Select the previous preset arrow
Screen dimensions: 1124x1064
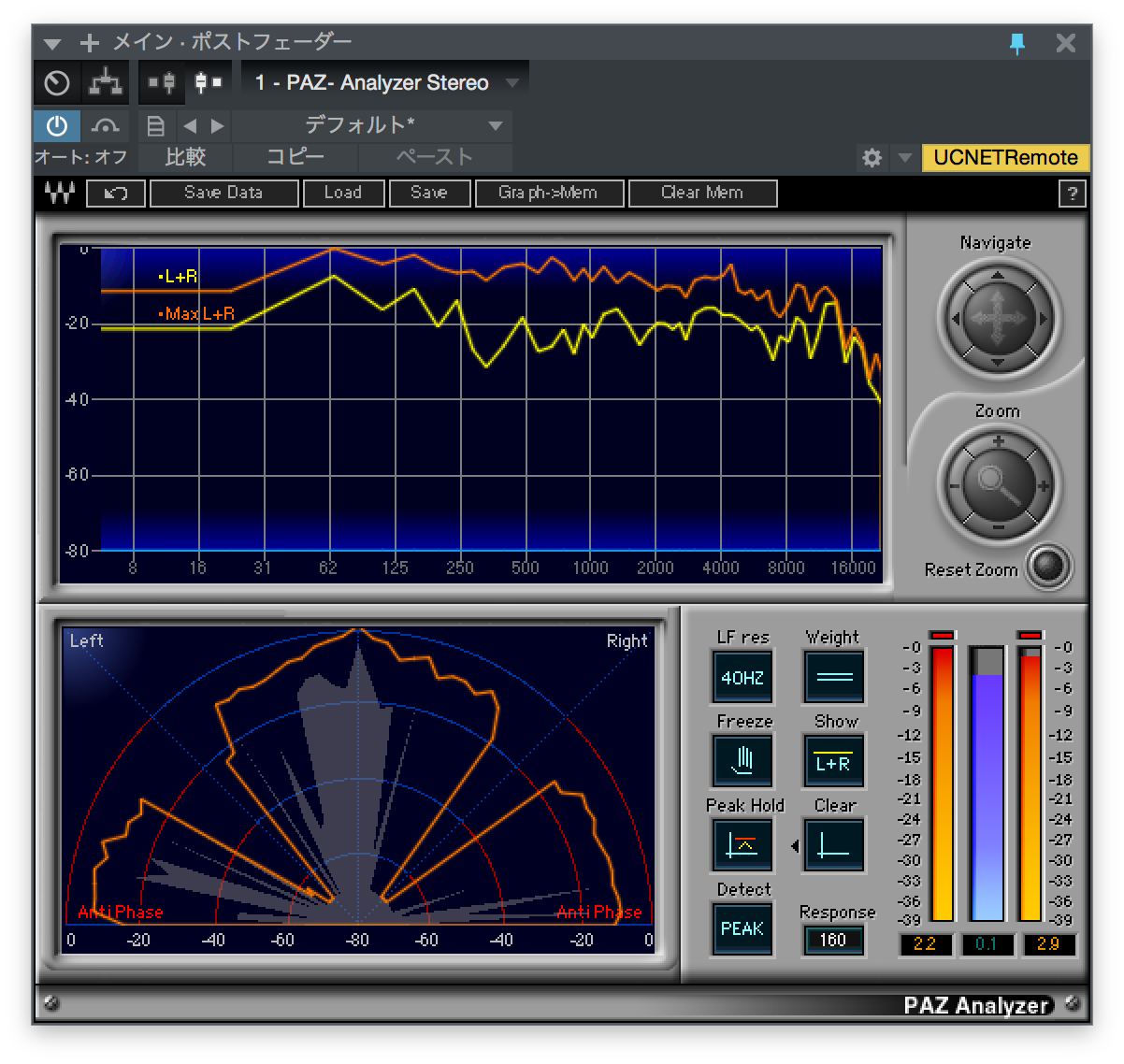pyautogui.click(x=190, y=125)
